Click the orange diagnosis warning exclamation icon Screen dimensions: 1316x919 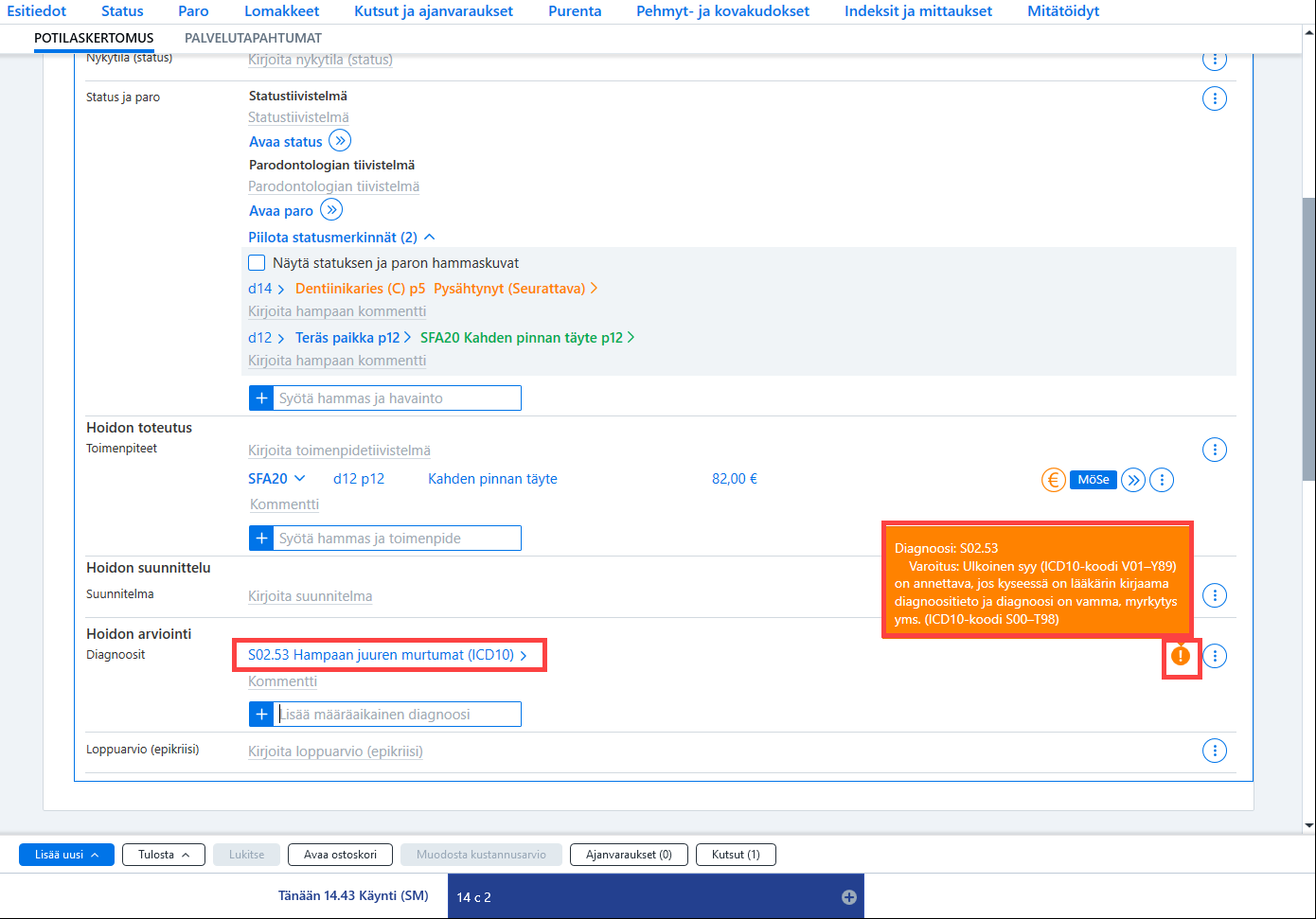click(x=1181, y=656)
